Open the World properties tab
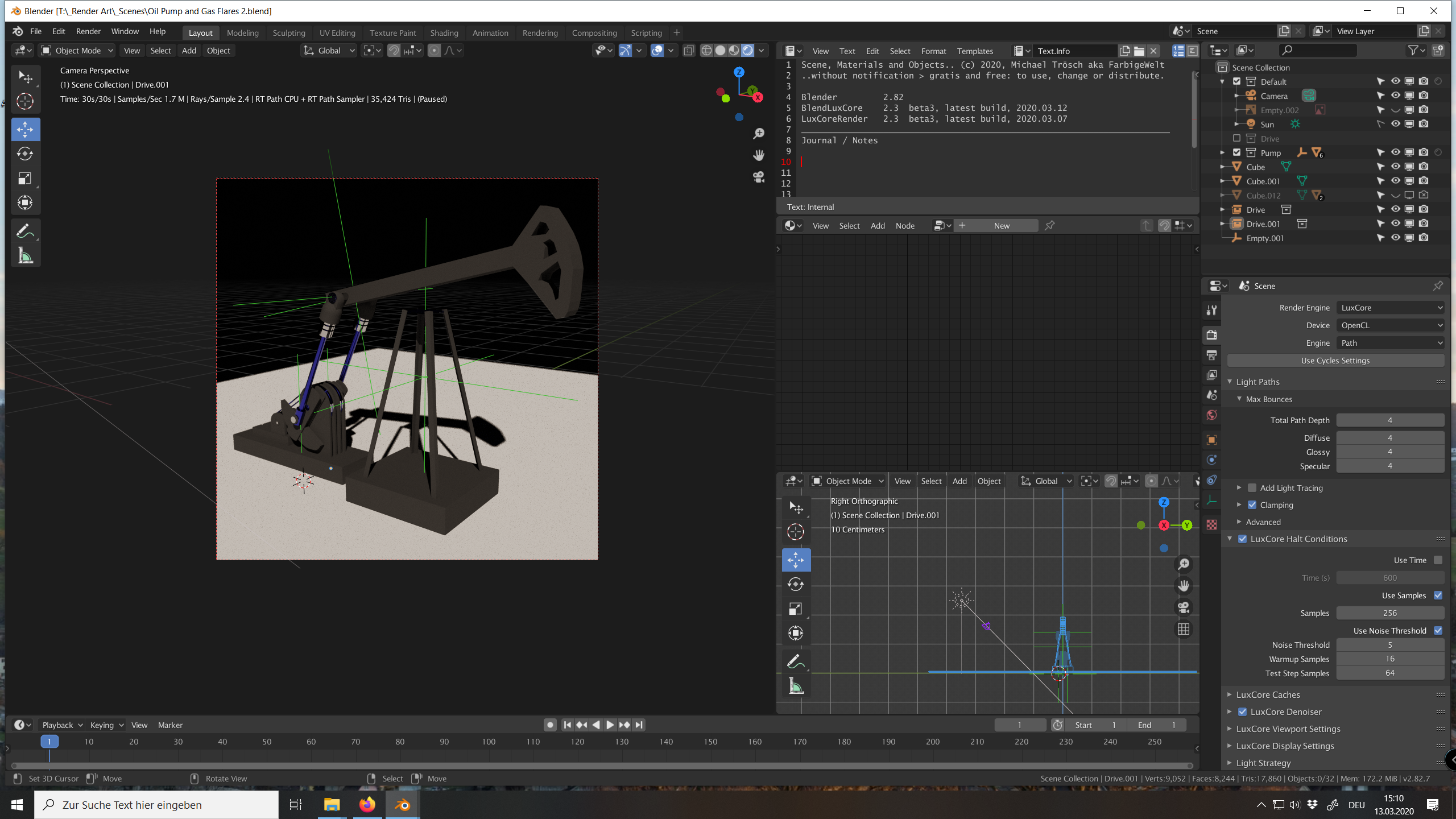Image resolution: width=1456 pixels, height=819 pixels. [1211, 415]
